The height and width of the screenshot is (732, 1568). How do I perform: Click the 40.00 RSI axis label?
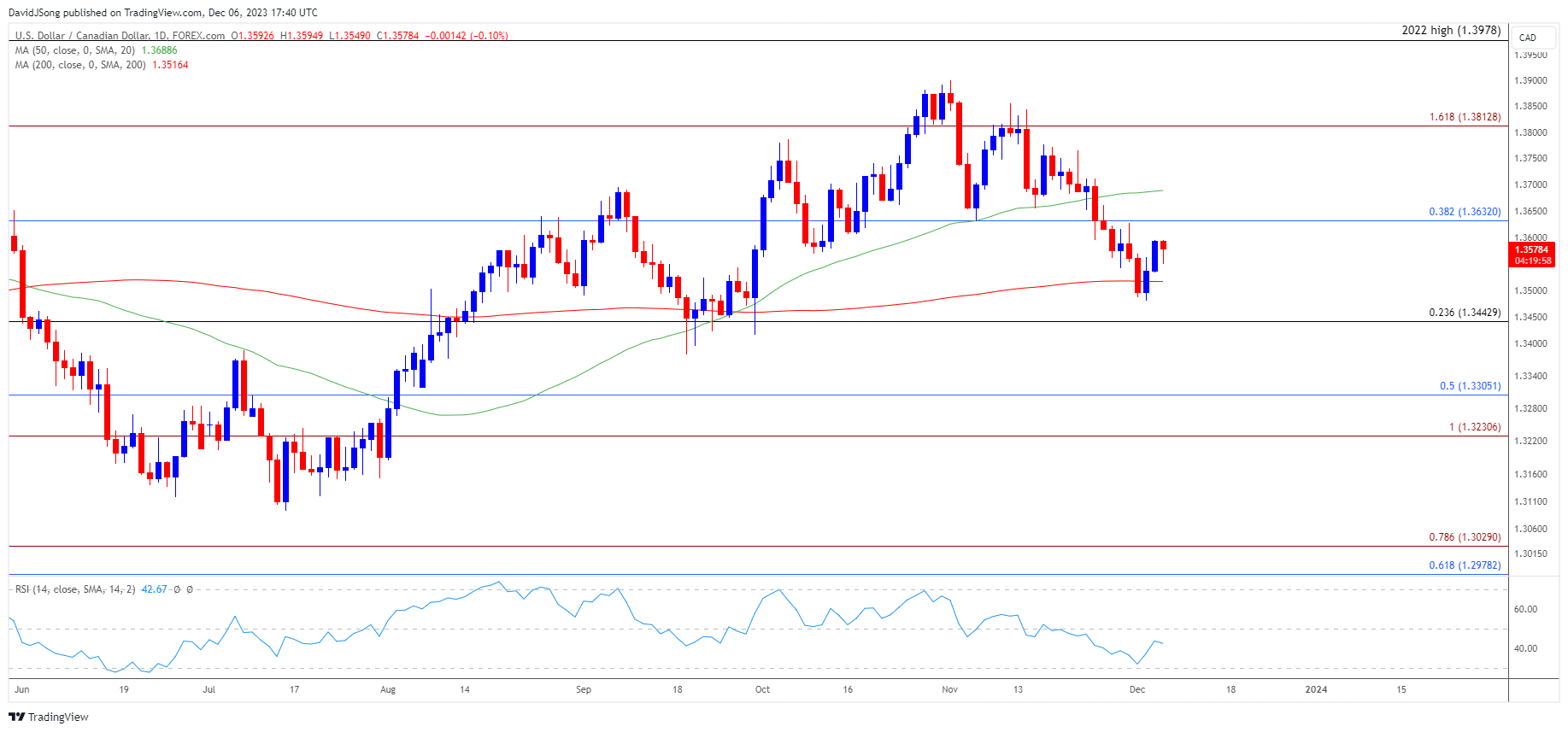[1525, 649]
